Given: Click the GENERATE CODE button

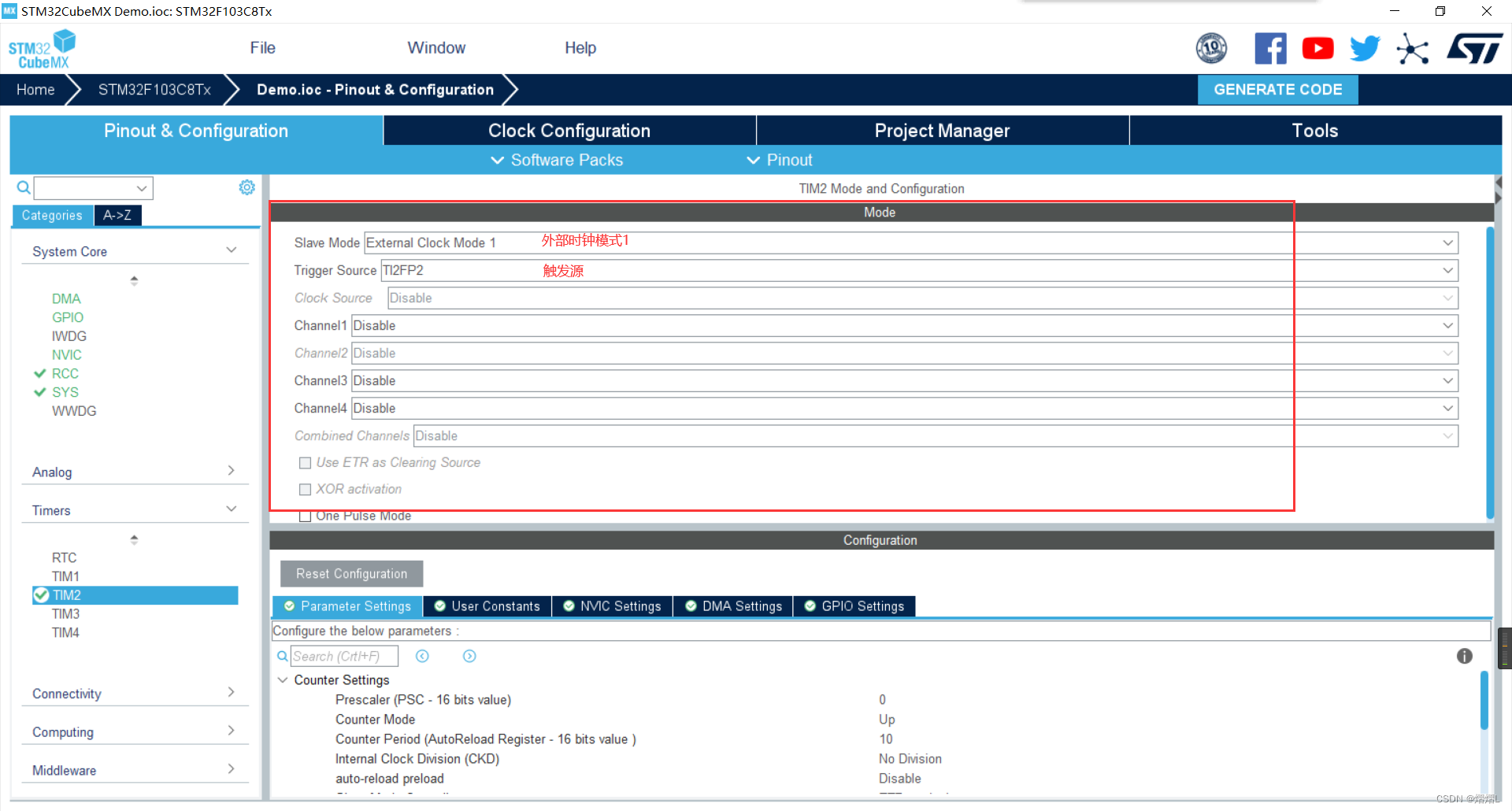Looking at the screenshot, I should [x=1277, y=90].
